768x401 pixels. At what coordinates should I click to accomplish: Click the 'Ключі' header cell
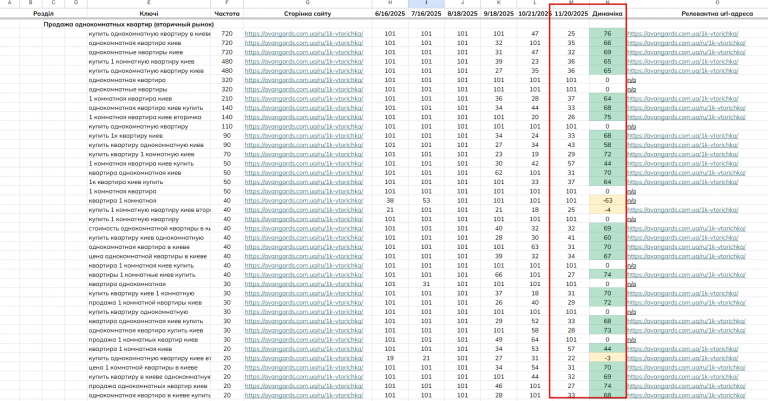[149, 14]
